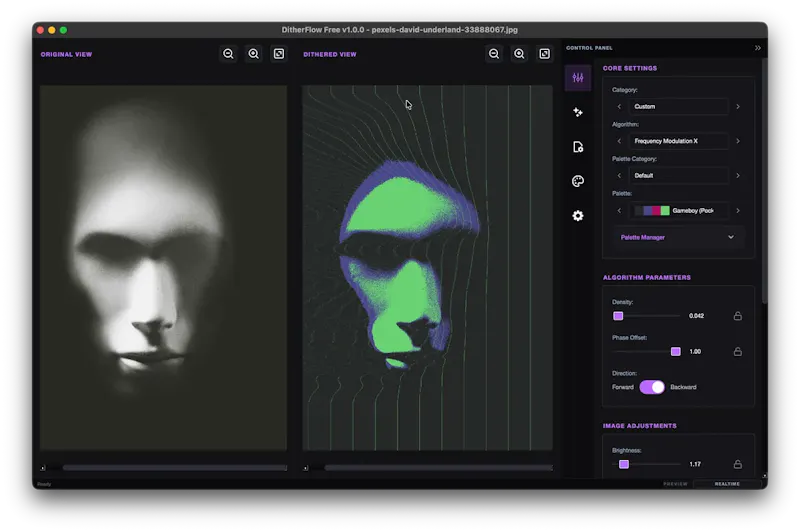Zoom in on the Dithered View
The width and height of the screenshot is (800, 532).
point(519,54)
